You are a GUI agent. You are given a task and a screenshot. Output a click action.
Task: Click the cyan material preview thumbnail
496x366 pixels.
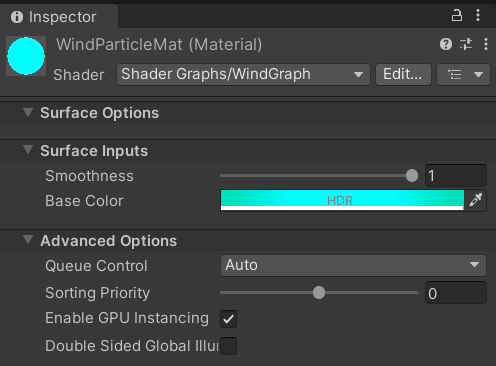pos(26,56)
